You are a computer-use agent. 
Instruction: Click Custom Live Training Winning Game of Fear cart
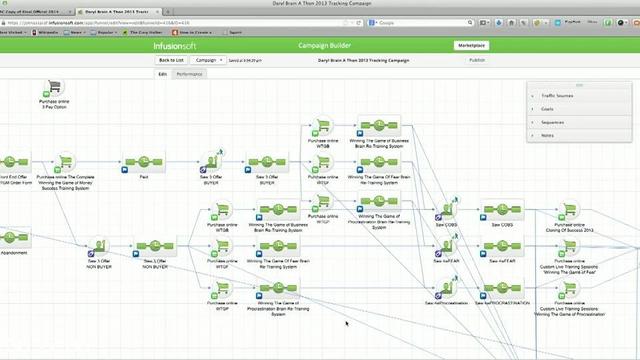coord(569,246)
